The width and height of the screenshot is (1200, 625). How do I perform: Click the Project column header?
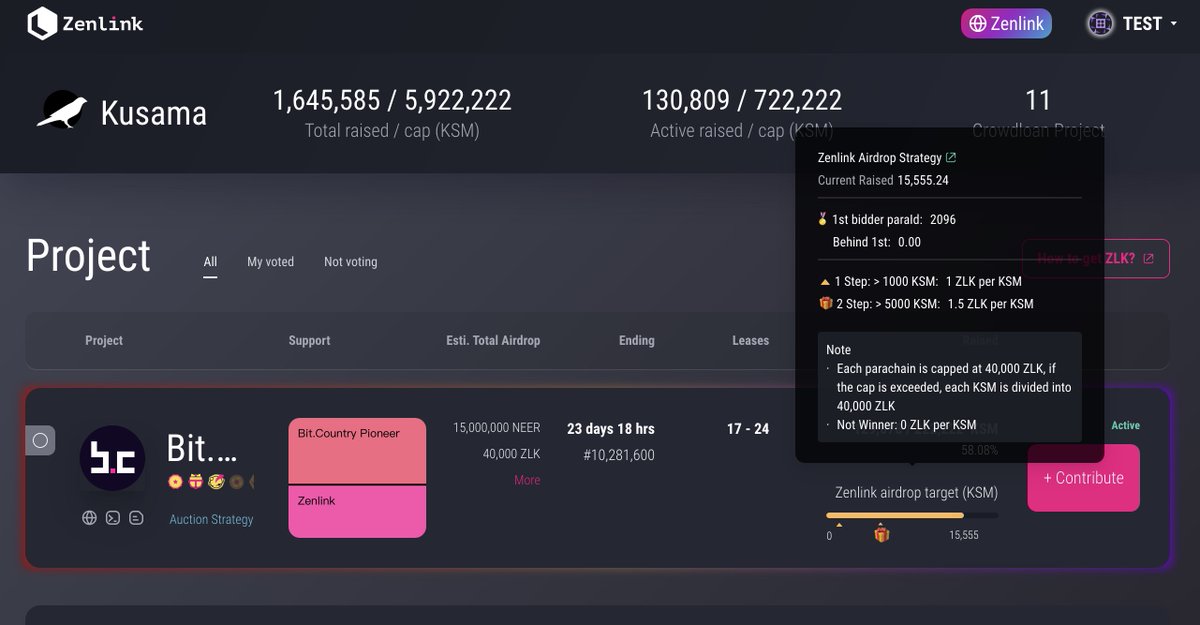[104, 340]
